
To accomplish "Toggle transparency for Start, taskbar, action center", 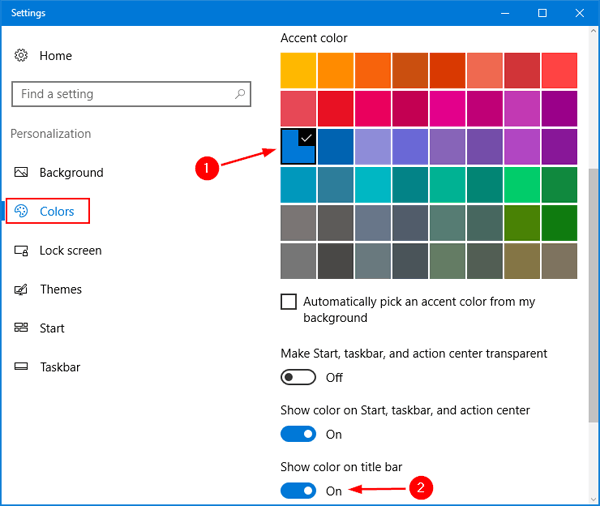I will [298, 377].
